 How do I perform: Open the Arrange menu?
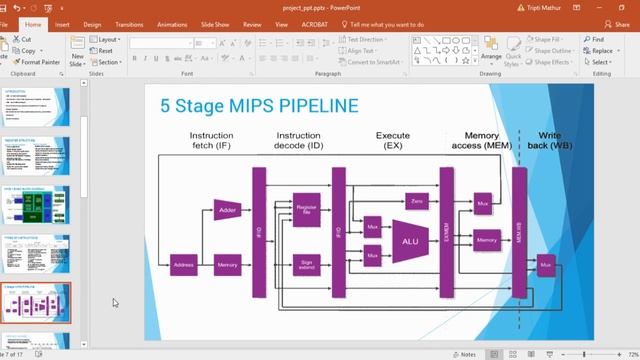[x=491, y=51]
